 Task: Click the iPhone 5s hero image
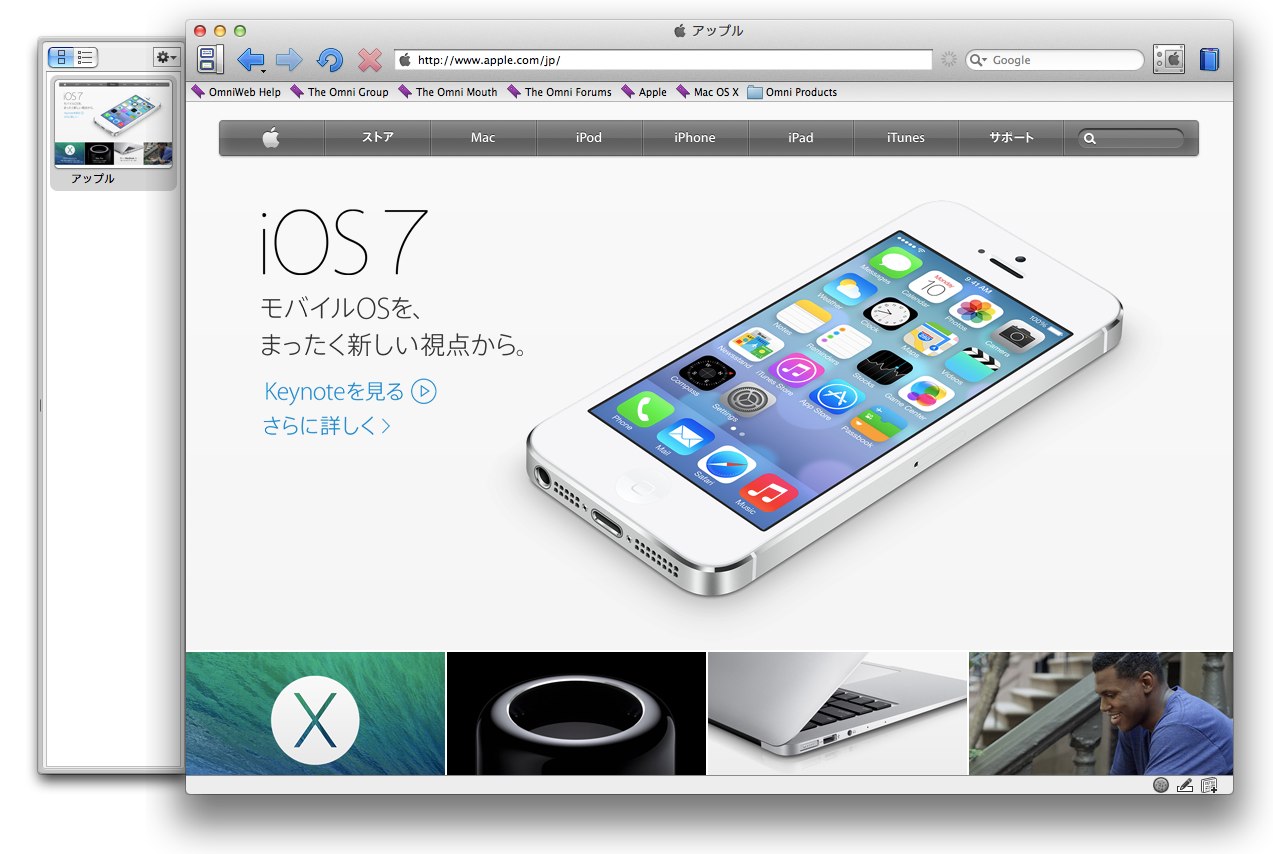[825, 400]
